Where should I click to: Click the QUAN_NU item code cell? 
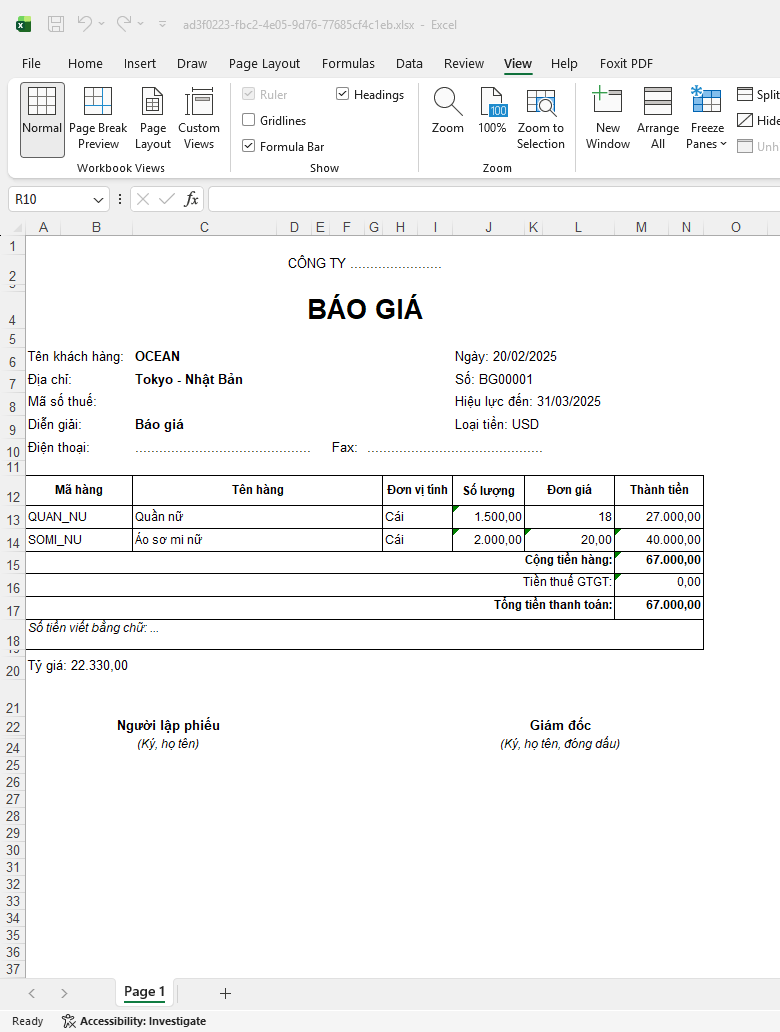coord(79,517)
